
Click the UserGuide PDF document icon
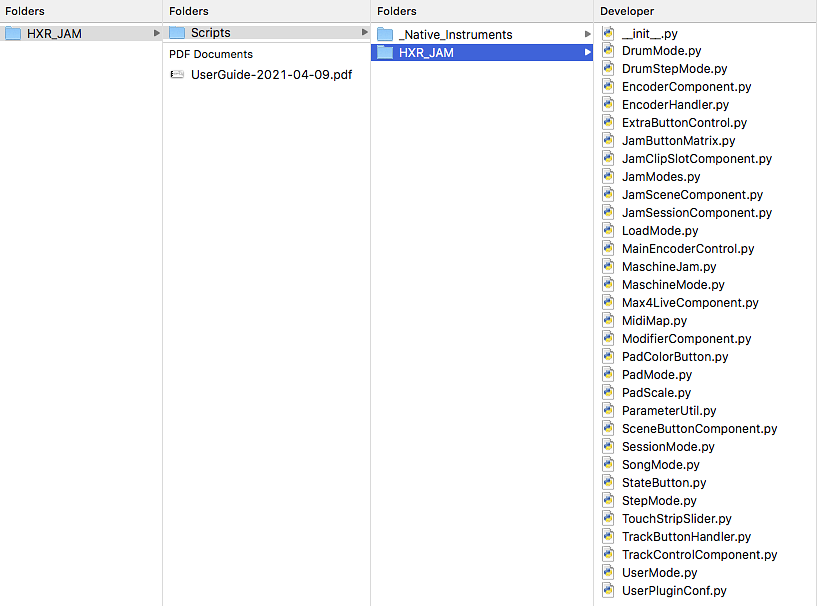177,75
